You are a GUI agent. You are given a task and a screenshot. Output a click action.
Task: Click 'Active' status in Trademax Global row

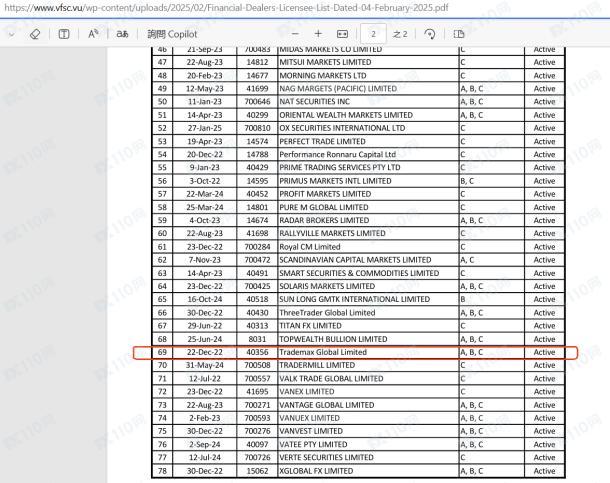point(544,352)
